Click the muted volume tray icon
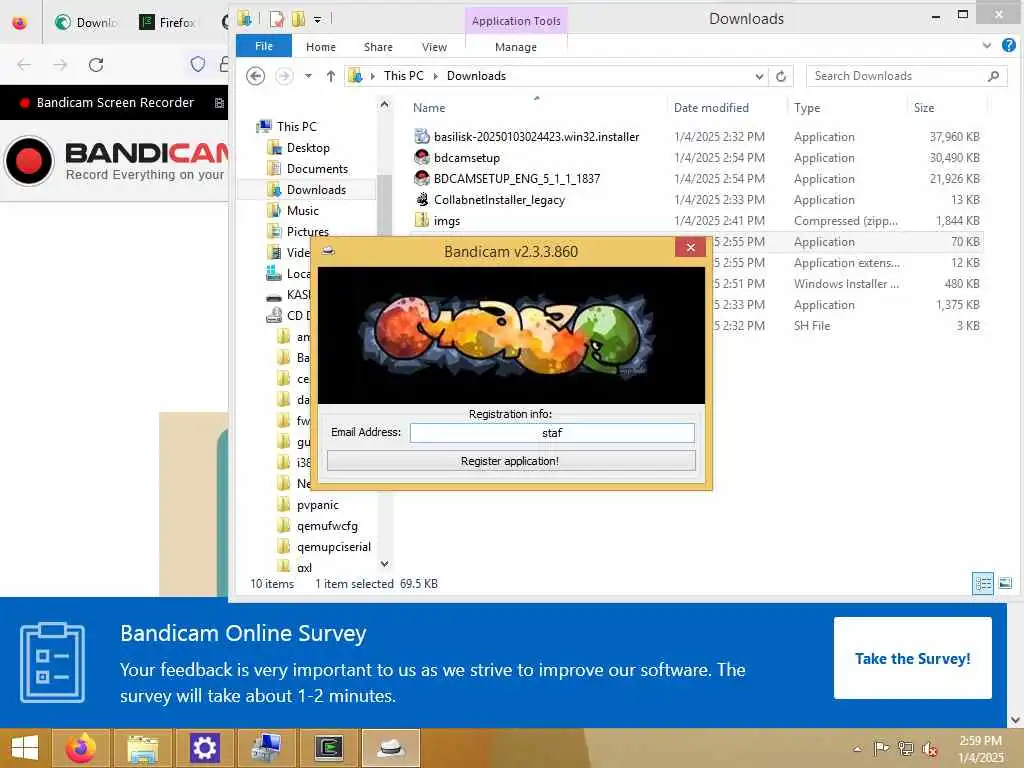The width and height of the screenshot is (1024, 768). point(929,749)
